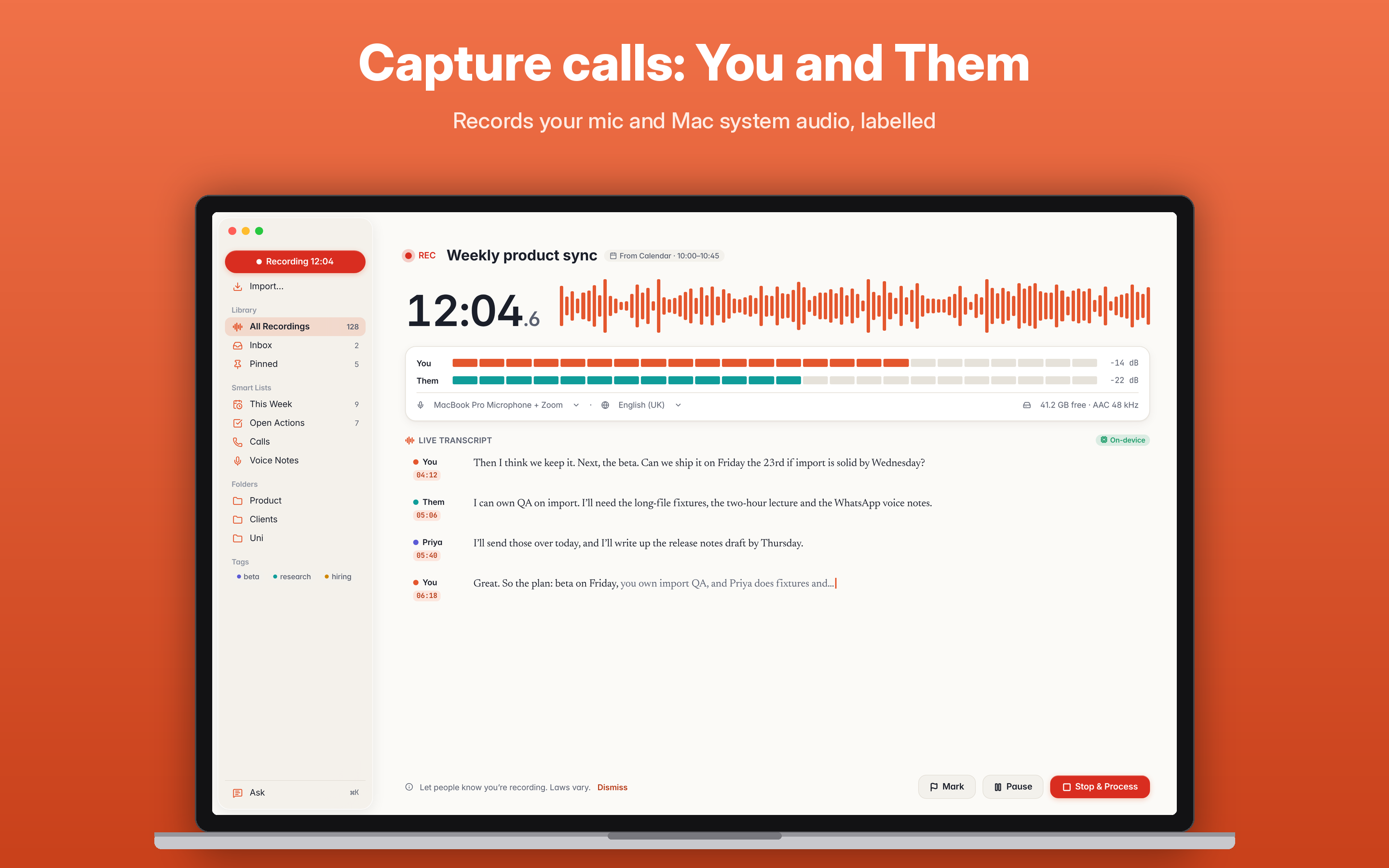This screenshot has height=868, width=1389.
Task: Pause the recording
Action: click(x=1012, y=787)
